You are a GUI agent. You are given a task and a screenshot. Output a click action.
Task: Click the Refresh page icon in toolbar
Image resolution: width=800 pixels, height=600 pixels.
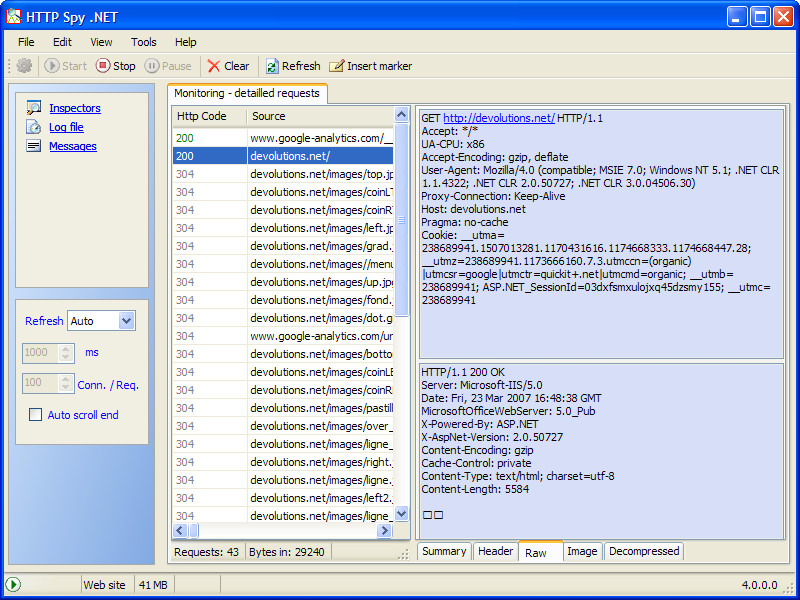272,66
